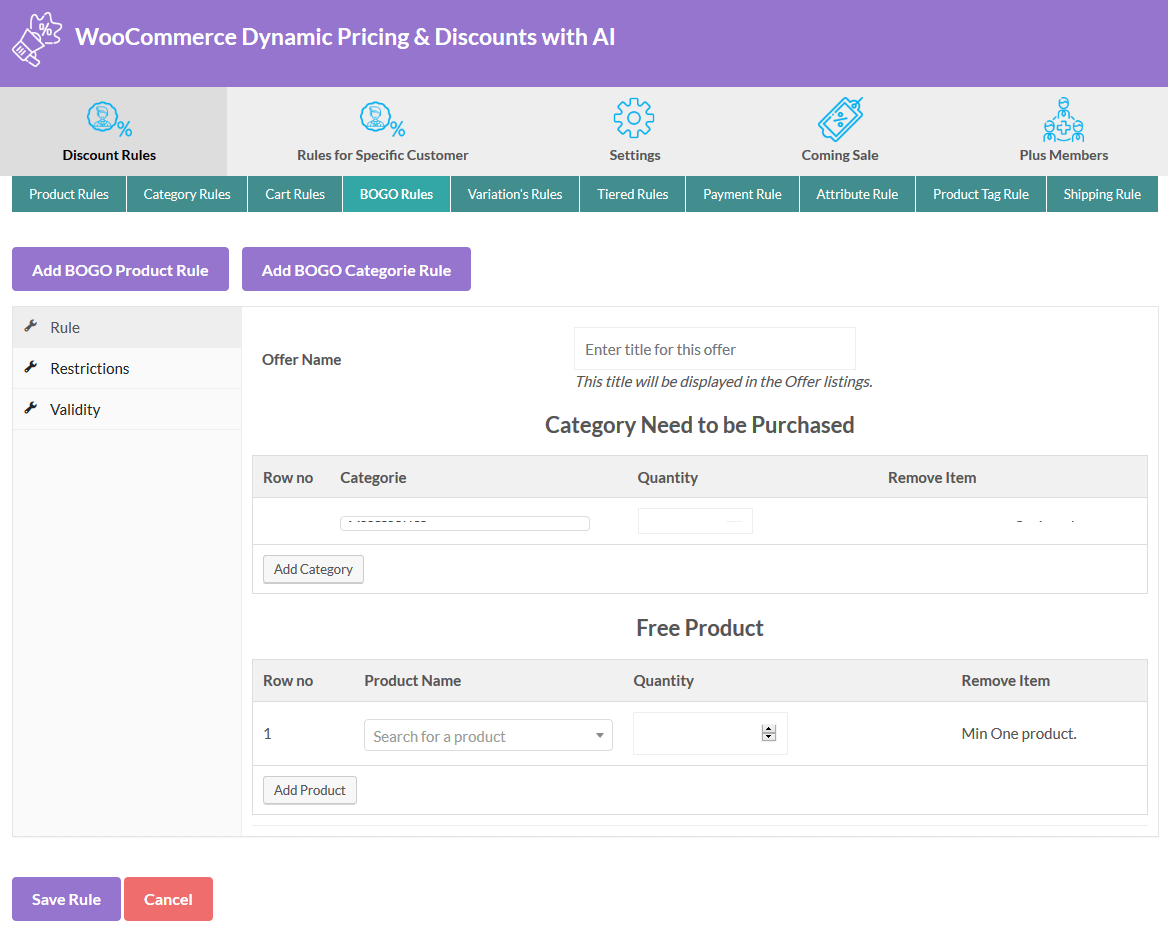
Task: Click the wrench icon beside Rule
Action: (x=31, y=327)
